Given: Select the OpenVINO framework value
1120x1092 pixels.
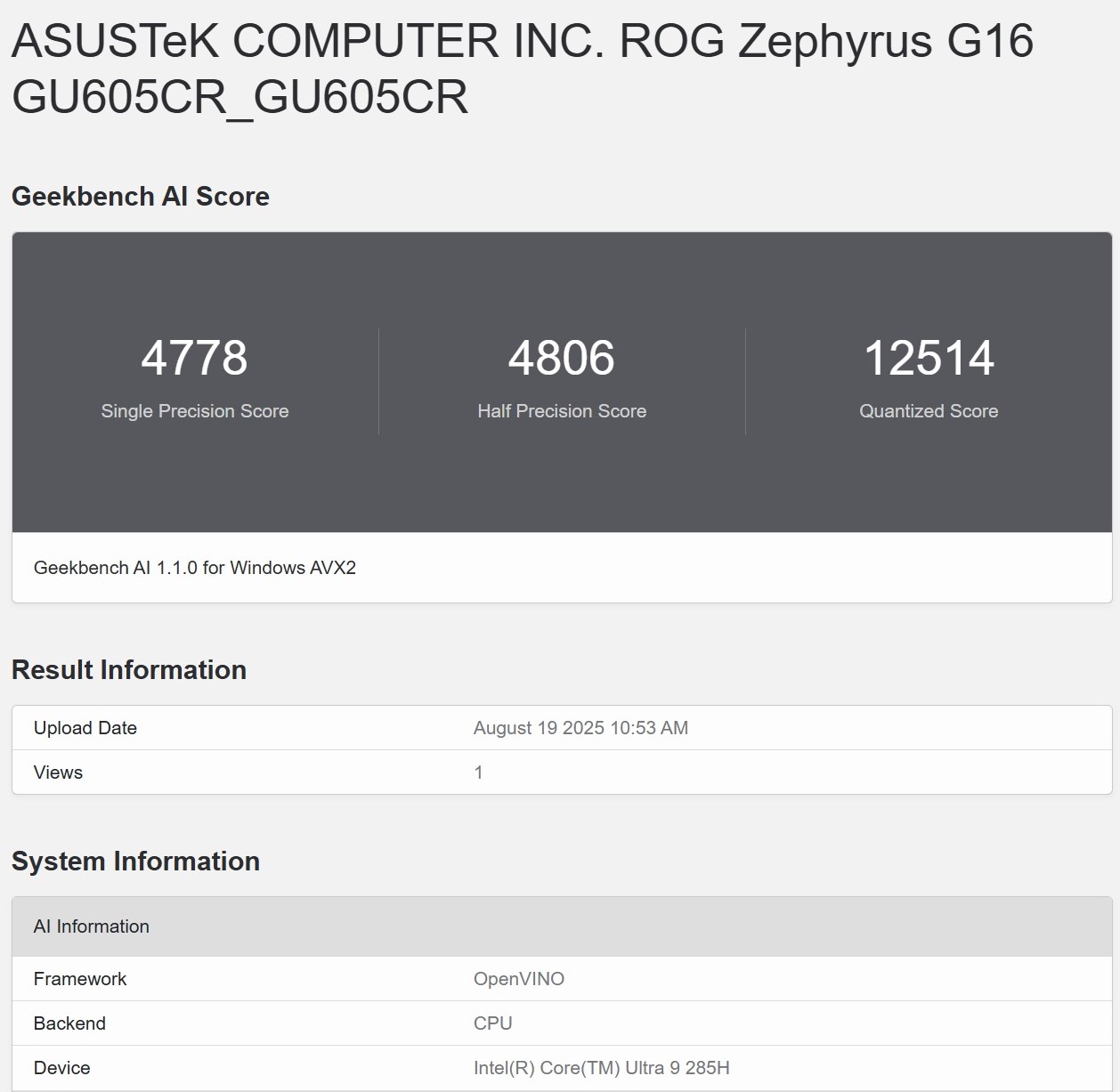Looking at the screenshot, I should [x=518, y=979].
